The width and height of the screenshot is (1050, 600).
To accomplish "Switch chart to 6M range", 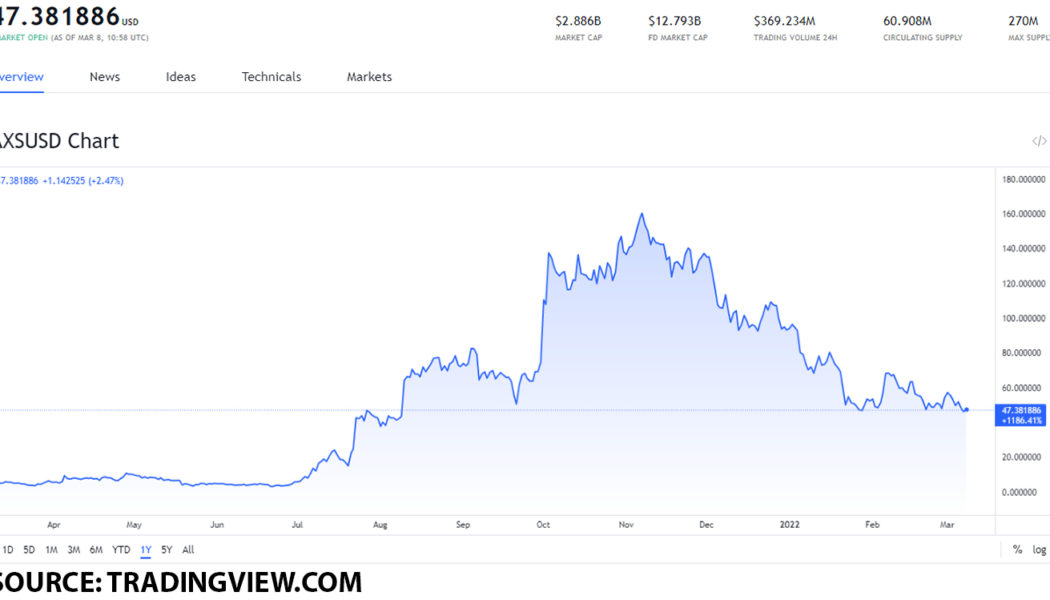I will coord(96,550).
